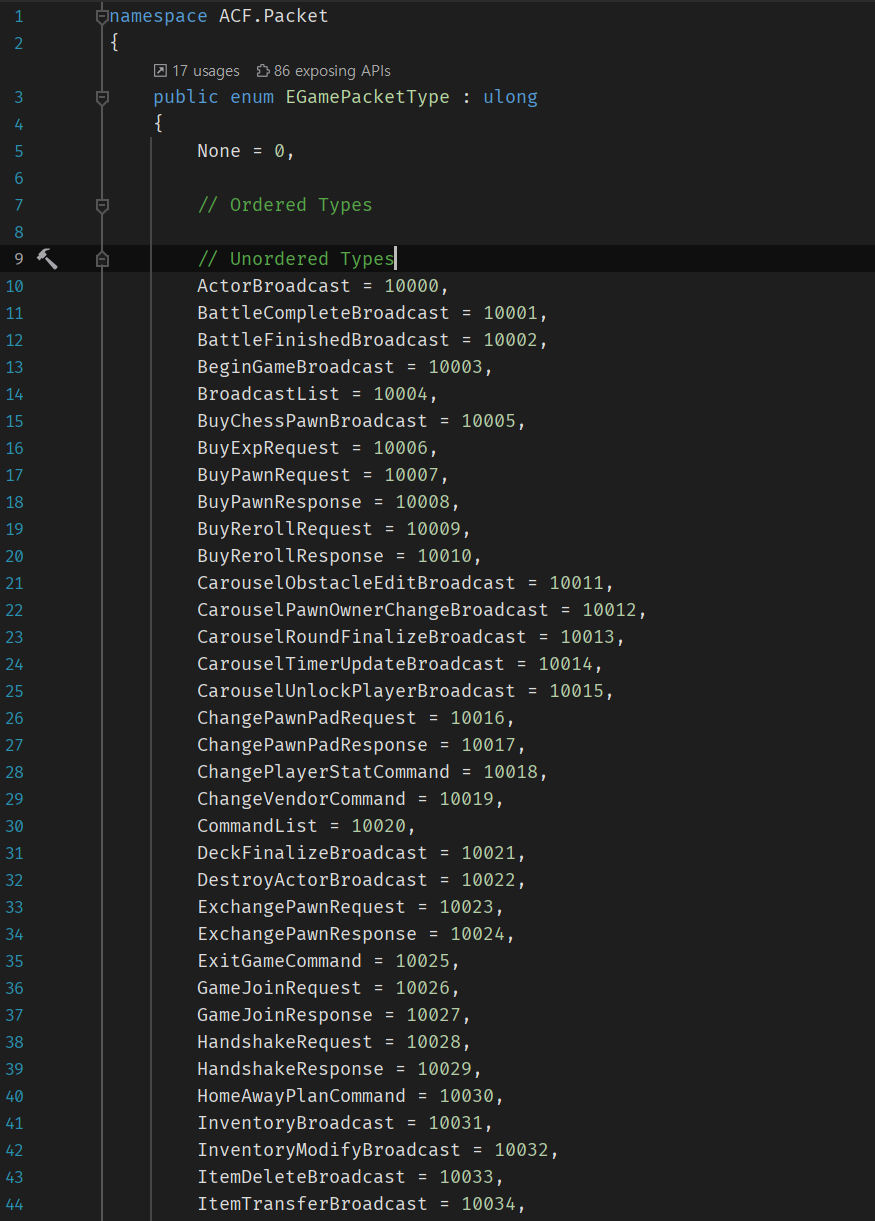Click ChangePawnPadResponse enum member
The image size is (875, 1221).
[312, 745]
